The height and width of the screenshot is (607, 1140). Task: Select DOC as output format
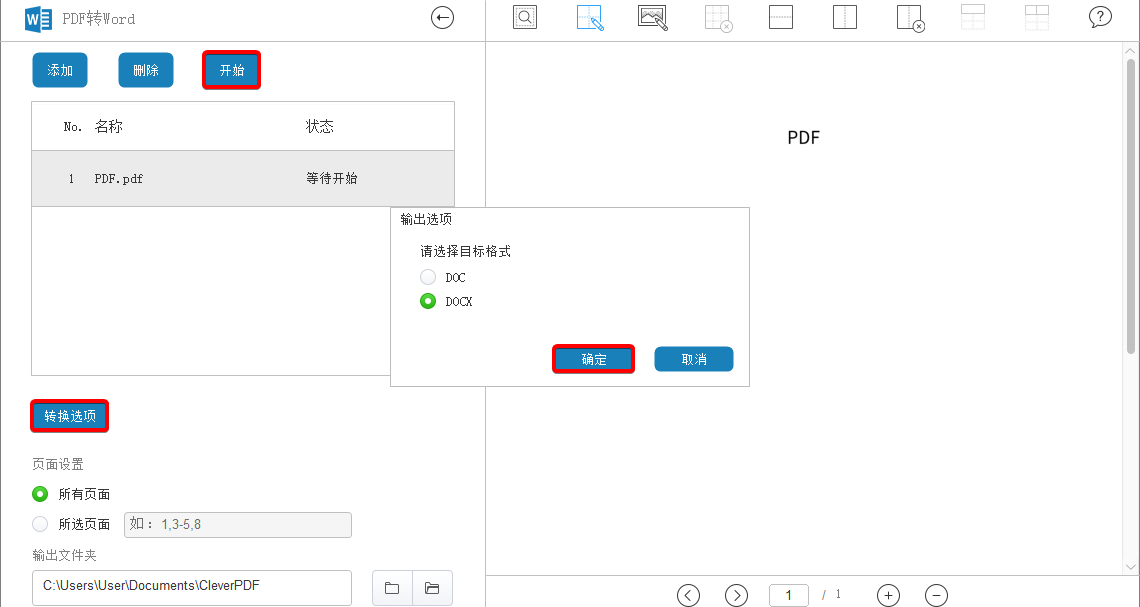pyautogui.click(x=428, y=277)
